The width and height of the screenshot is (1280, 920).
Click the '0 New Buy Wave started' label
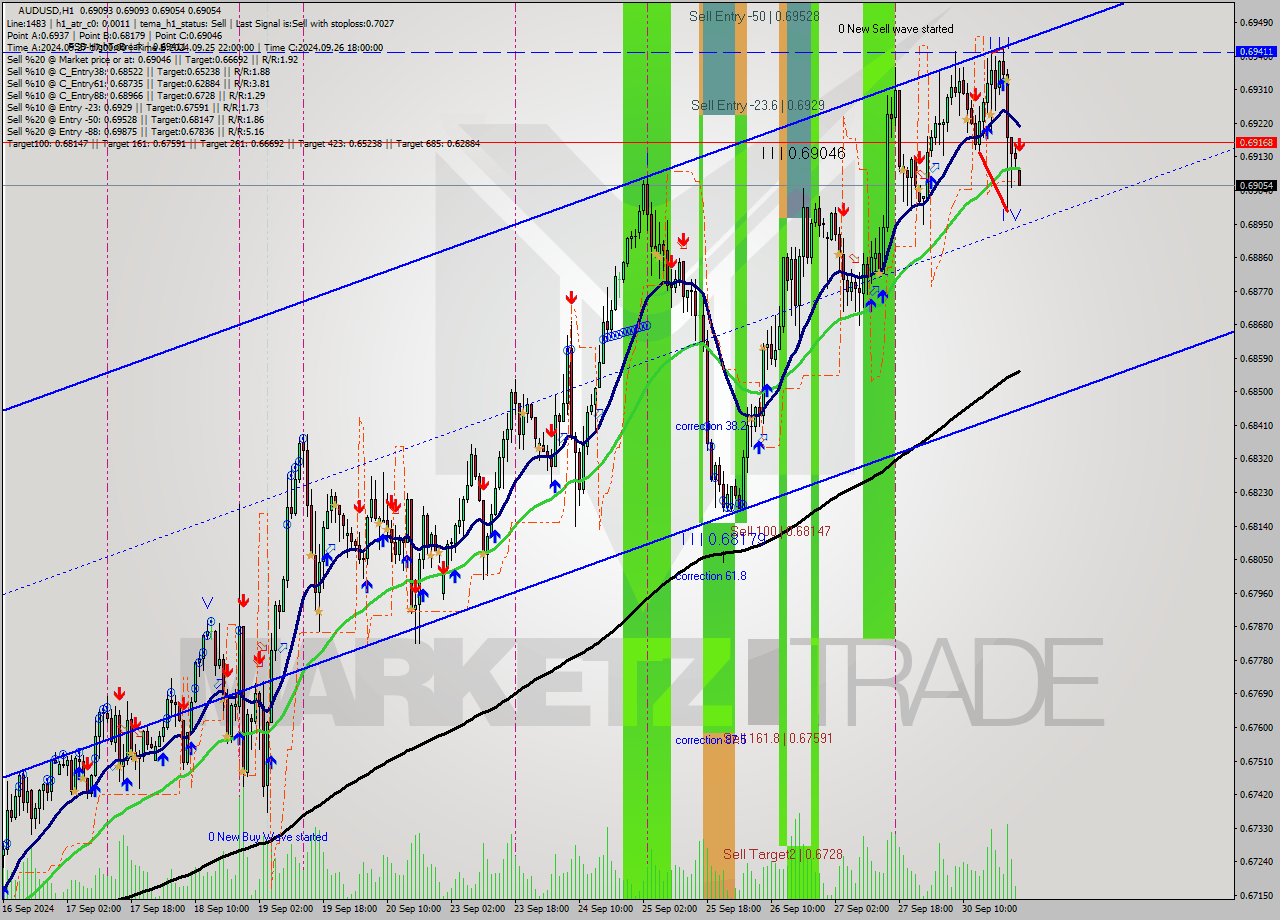[x=267, y=837]
